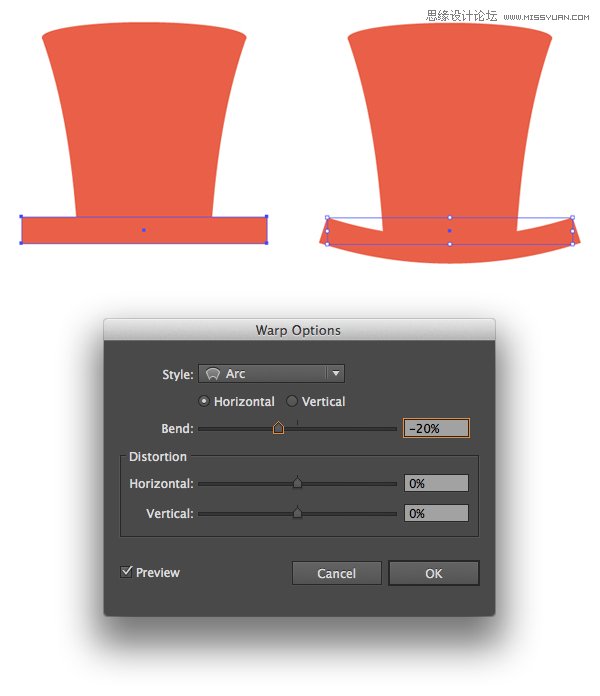Click the Bend slider handle
Screen dimensions: 600x696
click(x=278, y=428)
